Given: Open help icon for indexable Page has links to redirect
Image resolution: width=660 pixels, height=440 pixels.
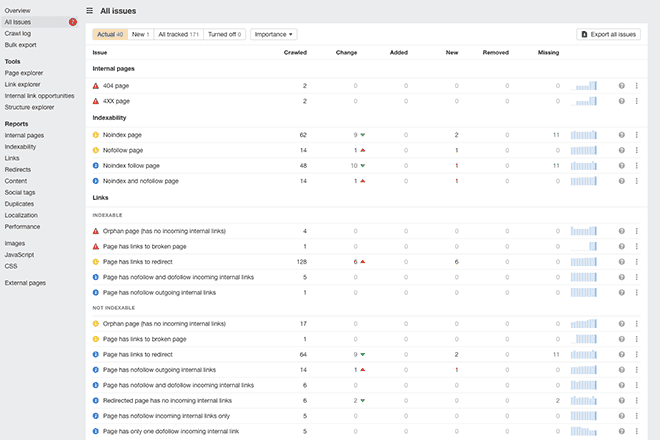Looking at the screenshot, I should pos(621,261).
